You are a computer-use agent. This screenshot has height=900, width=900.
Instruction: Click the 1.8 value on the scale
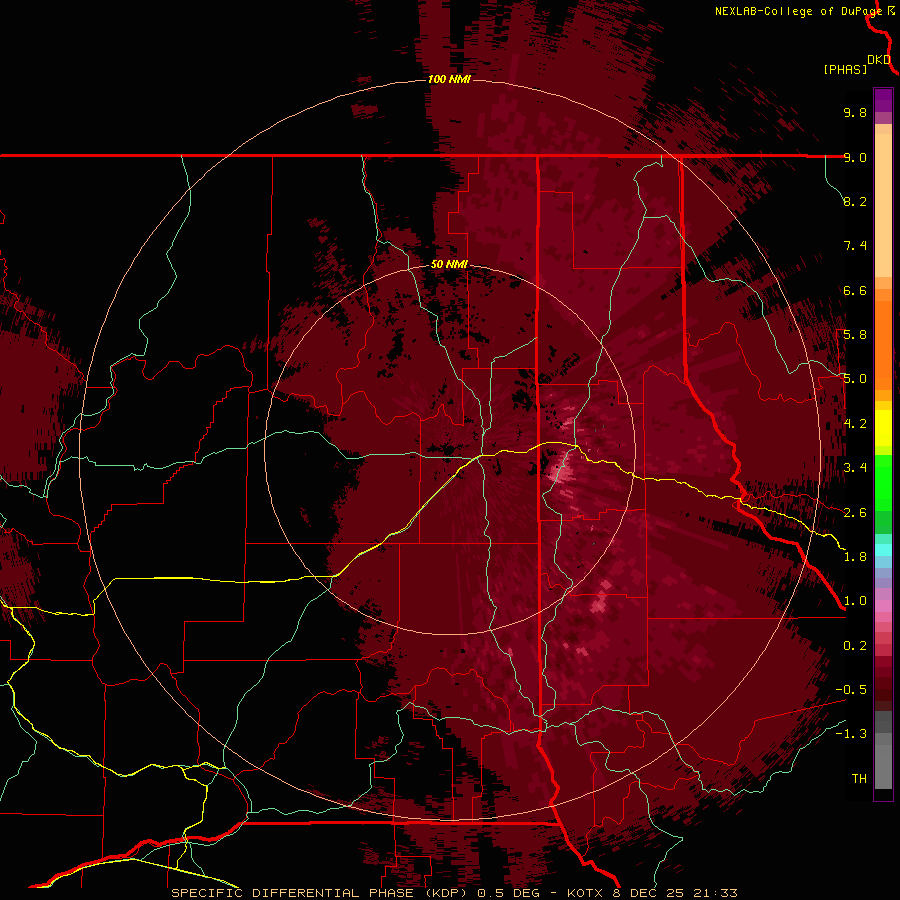click(x=855, y=557)
